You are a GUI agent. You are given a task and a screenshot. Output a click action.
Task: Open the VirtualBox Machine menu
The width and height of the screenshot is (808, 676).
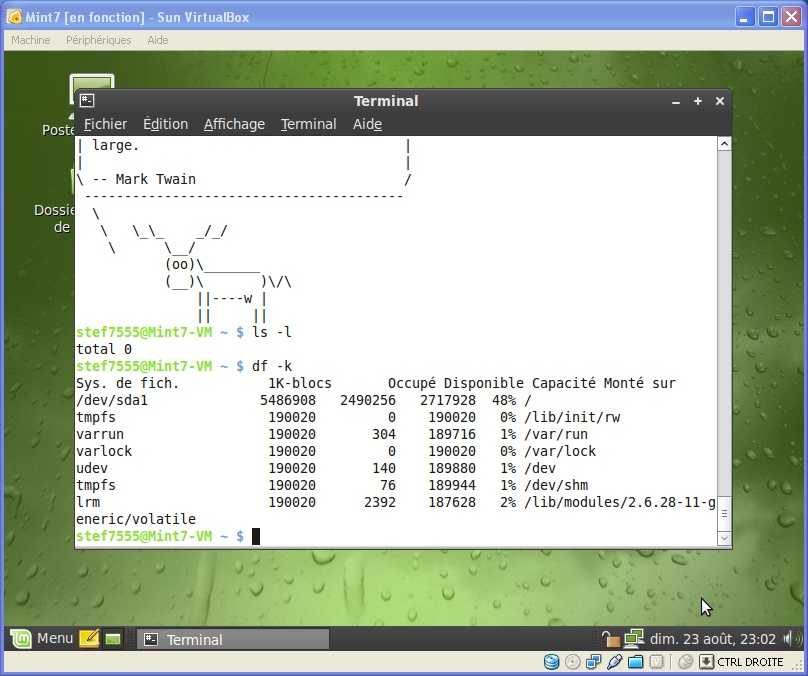click(x=30, y=40)
